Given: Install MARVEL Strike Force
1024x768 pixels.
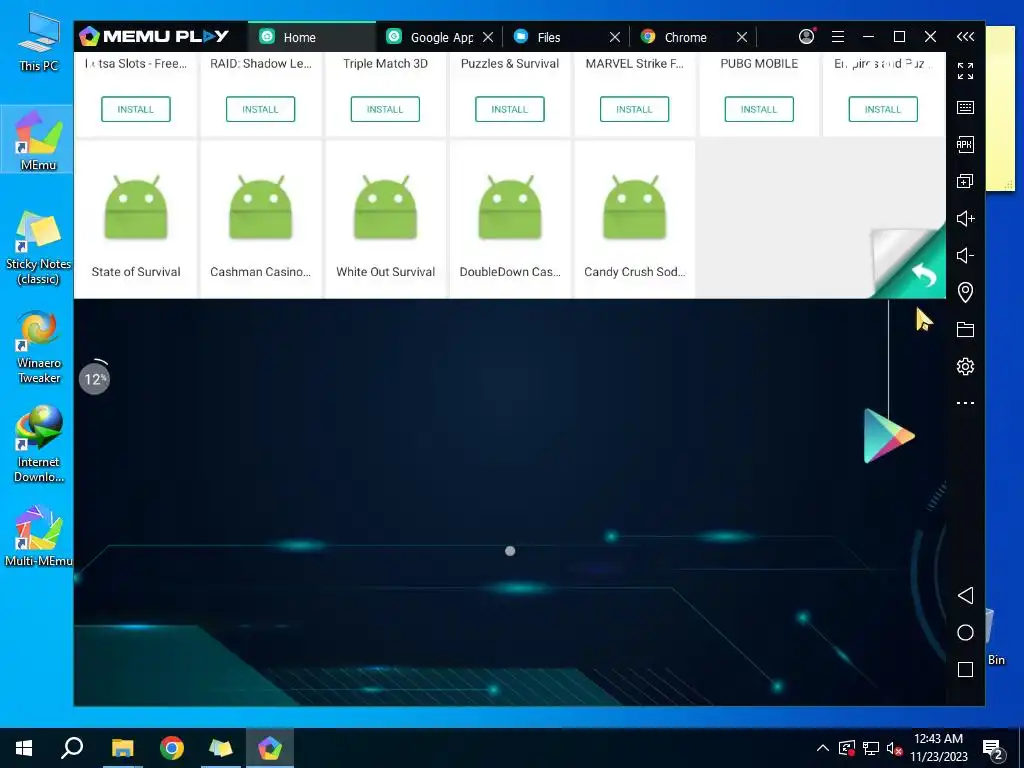Looking at the screenshot, I should [x=634, y=109].
